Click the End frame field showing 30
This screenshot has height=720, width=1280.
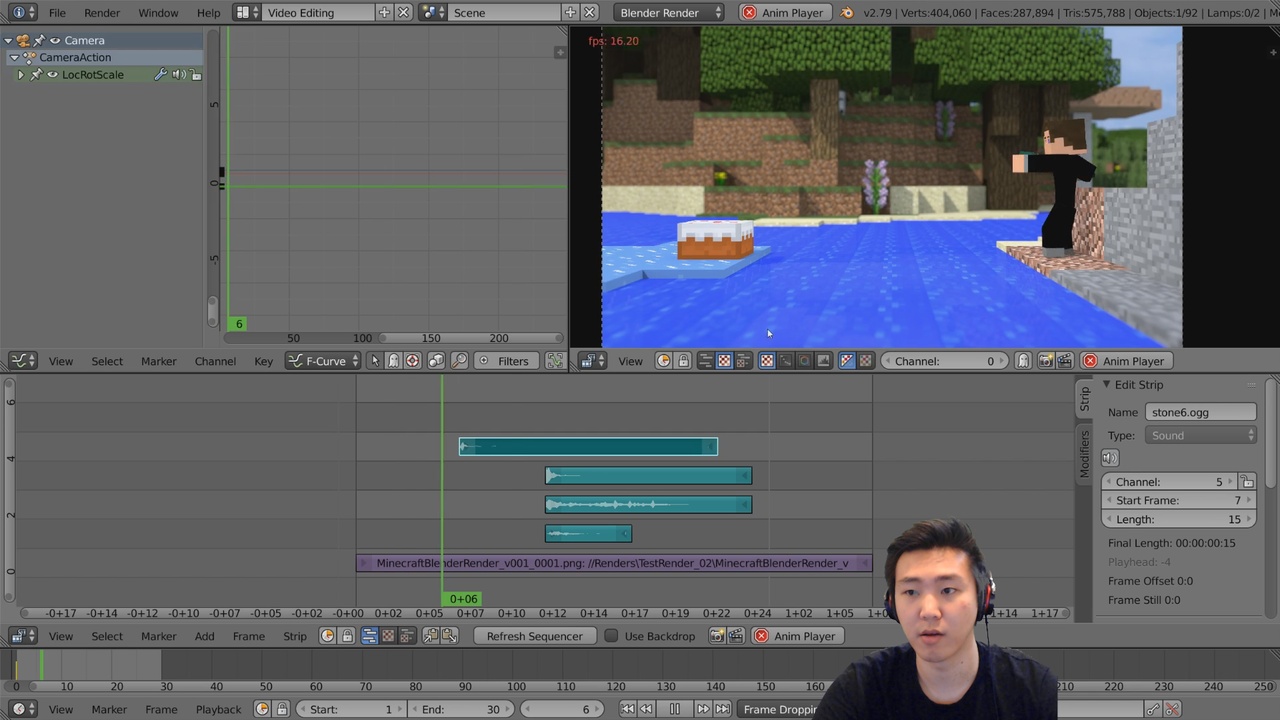(461, 709)
